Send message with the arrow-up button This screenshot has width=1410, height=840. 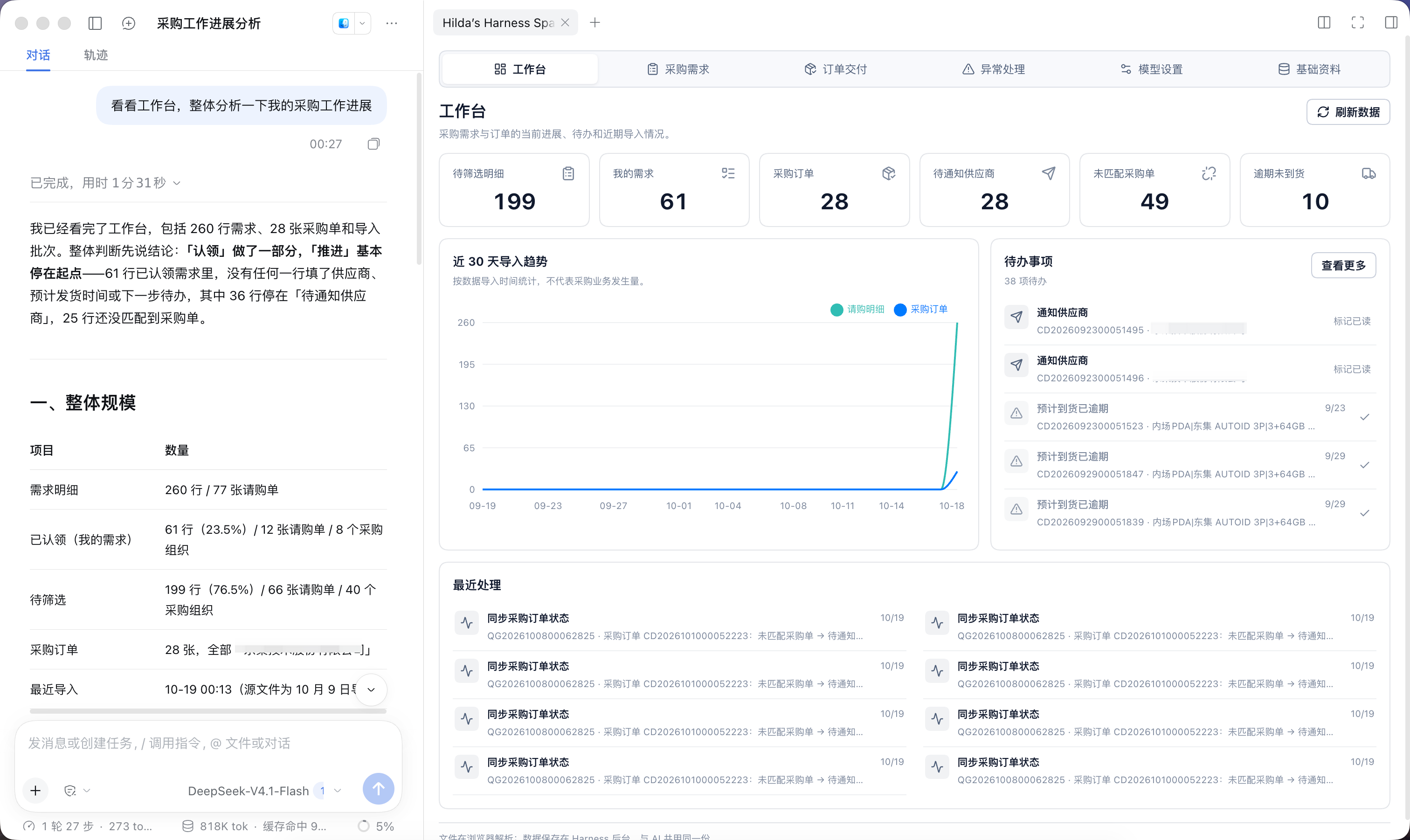coord(378,789)
